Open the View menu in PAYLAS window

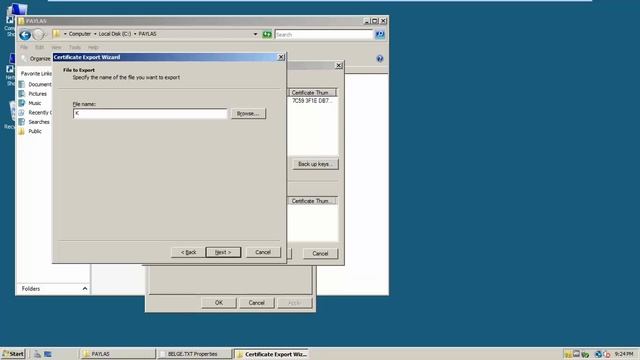pyautogui.click(x=56, y=47)
